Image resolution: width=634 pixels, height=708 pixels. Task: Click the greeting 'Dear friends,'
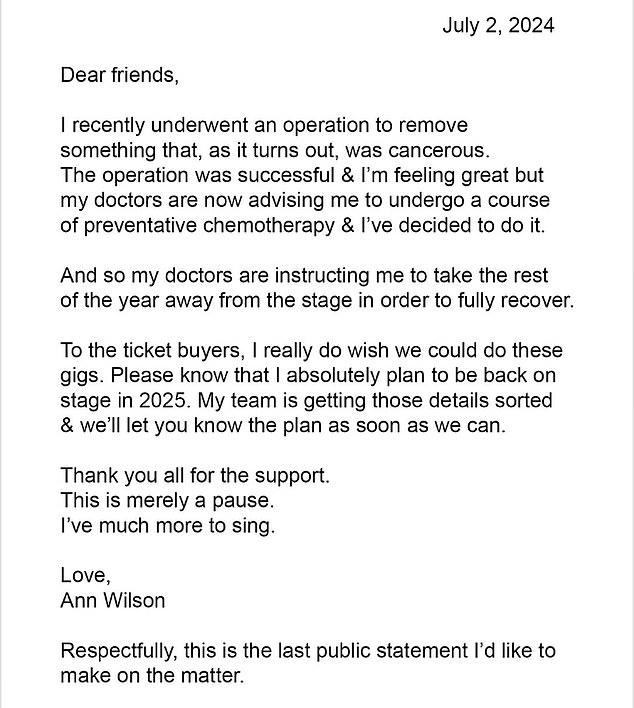pos(120,75)
